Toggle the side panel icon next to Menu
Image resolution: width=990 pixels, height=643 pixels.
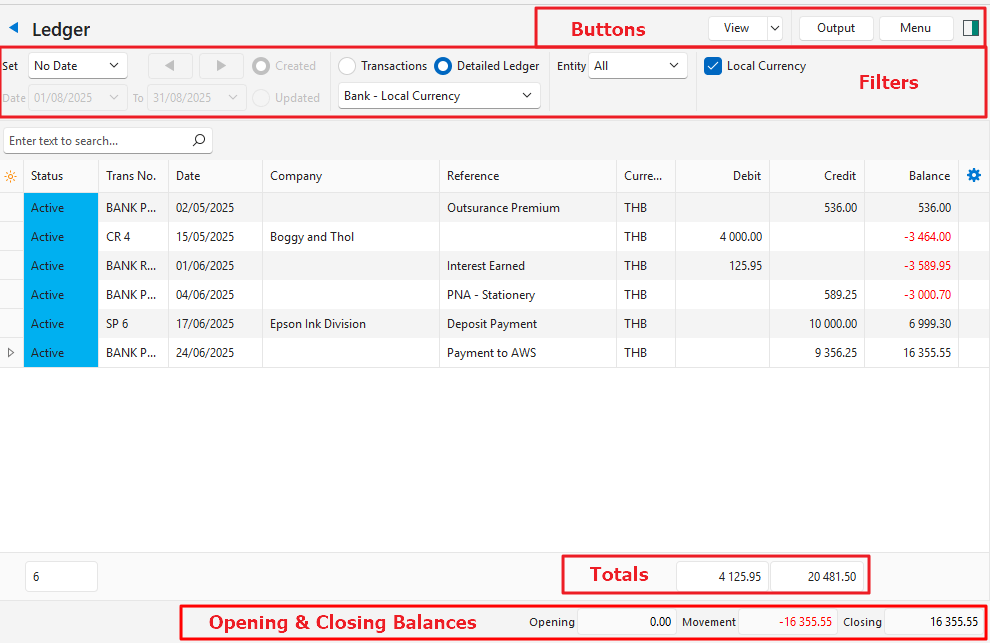click(x=970, y=28)
